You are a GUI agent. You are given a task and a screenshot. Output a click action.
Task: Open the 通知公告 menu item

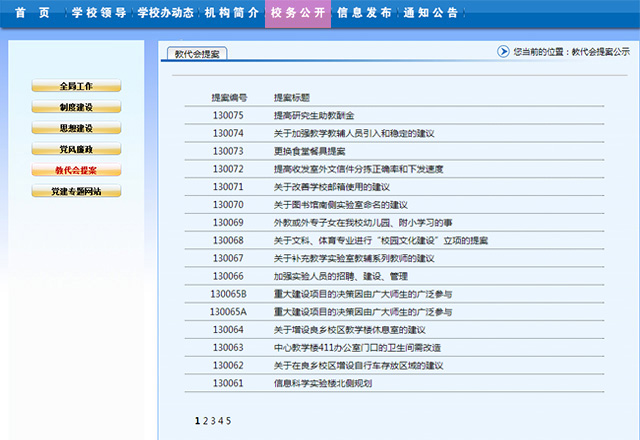tap(432, 13)
